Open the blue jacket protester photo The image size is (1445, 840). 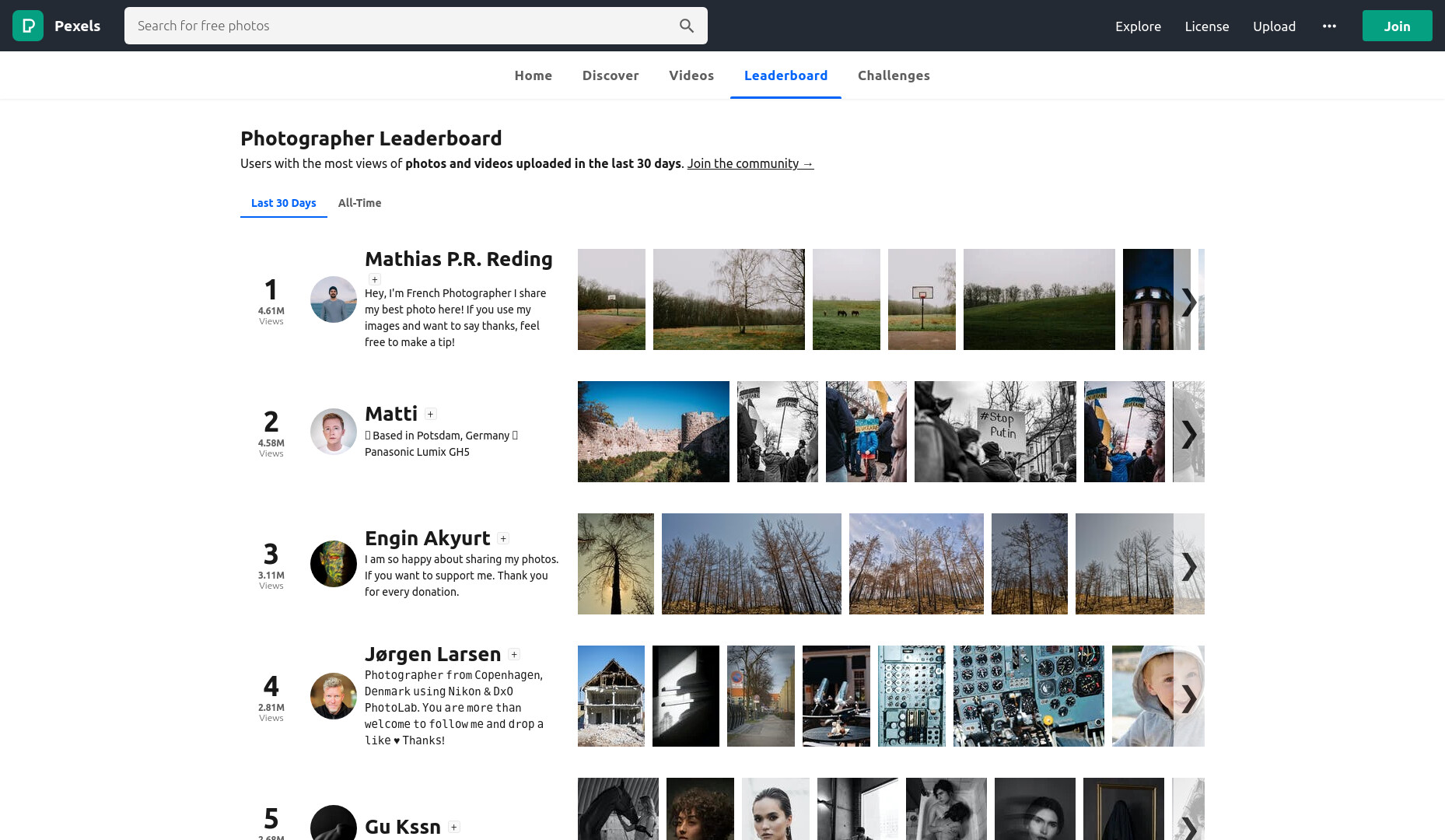pyautogui.click(x=866, y=432)
